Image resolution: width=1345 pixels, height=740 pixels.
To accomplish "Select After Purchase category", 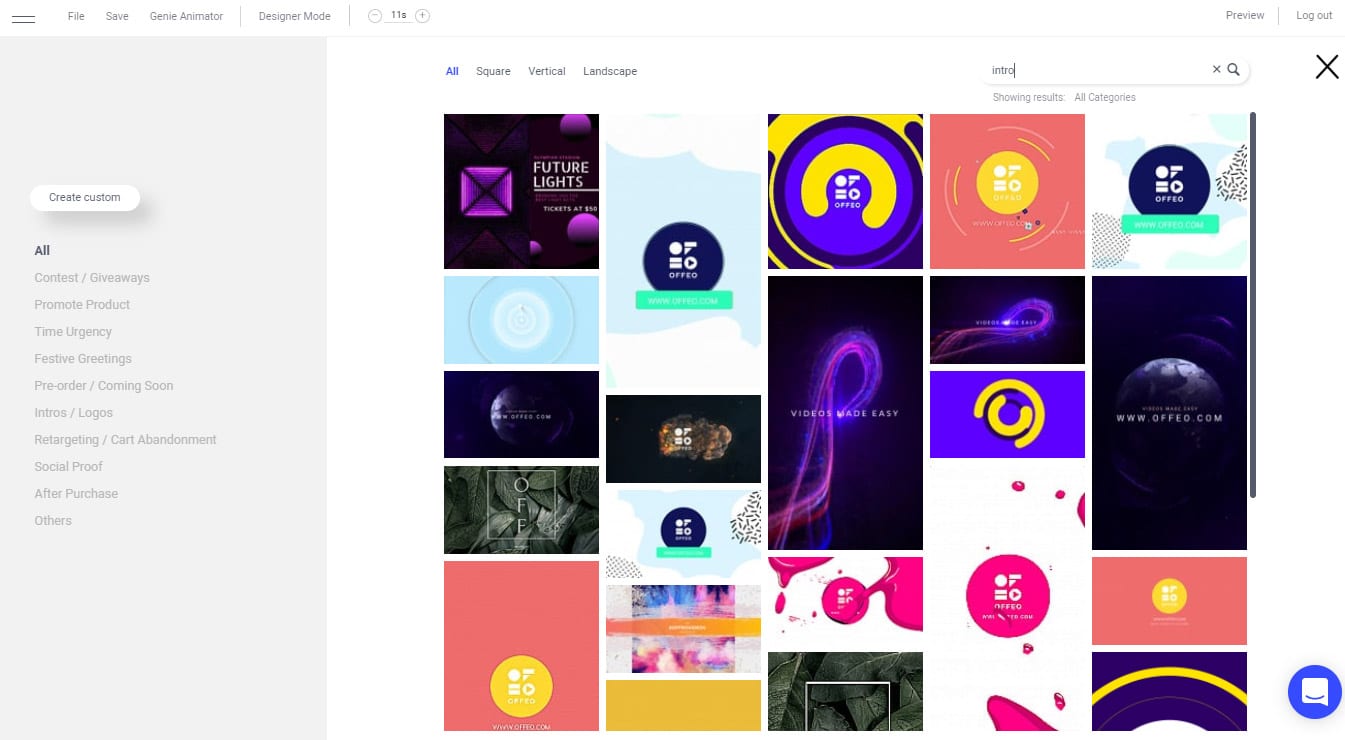I will tap(76, 493).
